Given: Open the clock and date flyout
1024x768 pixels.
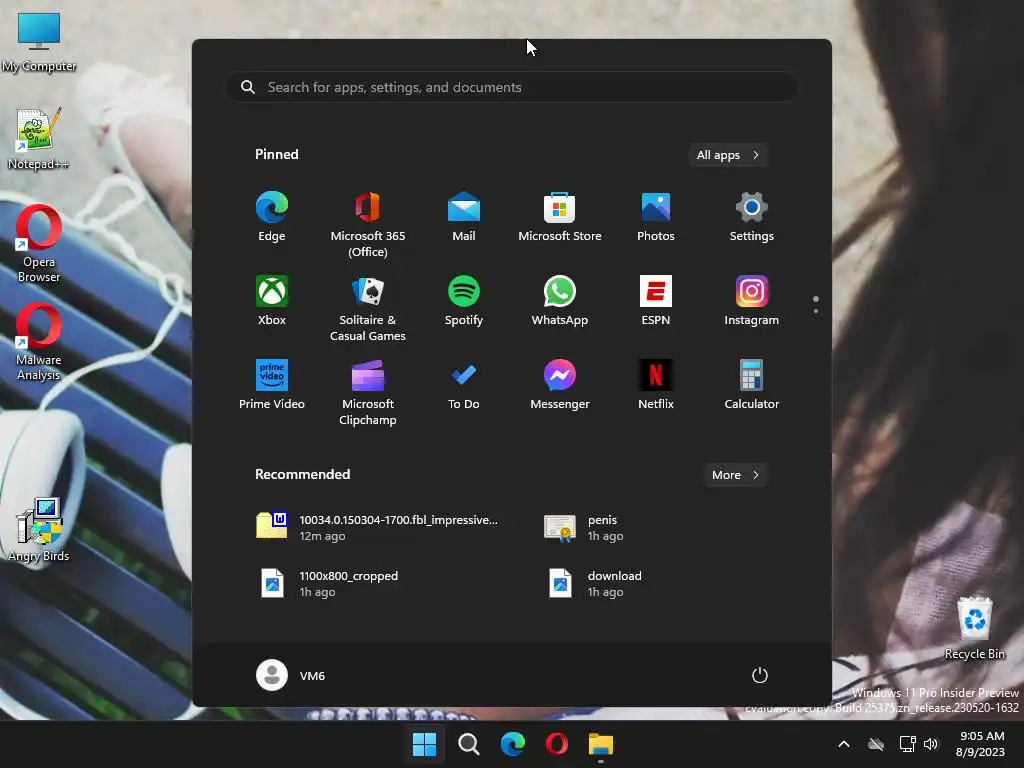Looking at the screenshot, I should (981, 744).
